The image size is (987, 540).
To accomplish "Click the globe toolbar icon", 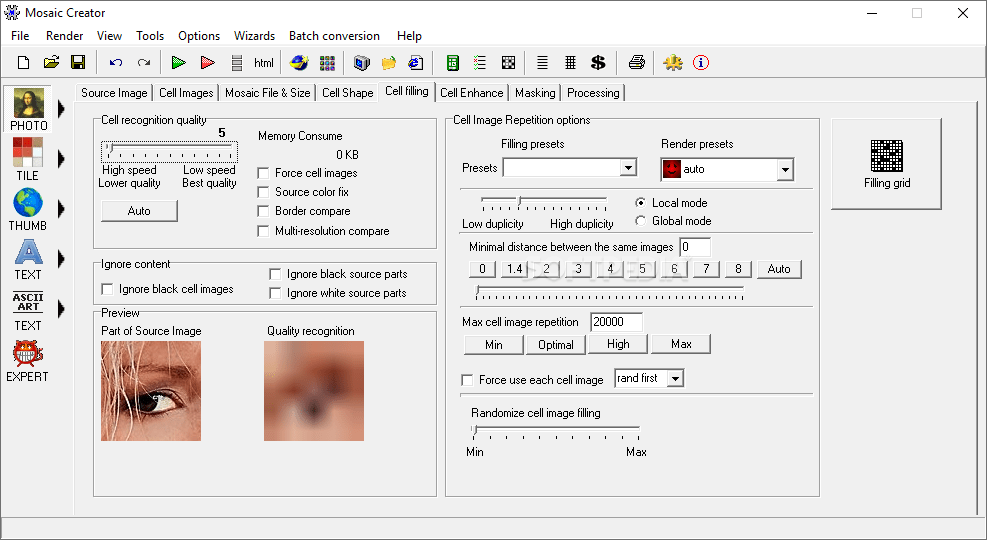I will coord(299,62).
